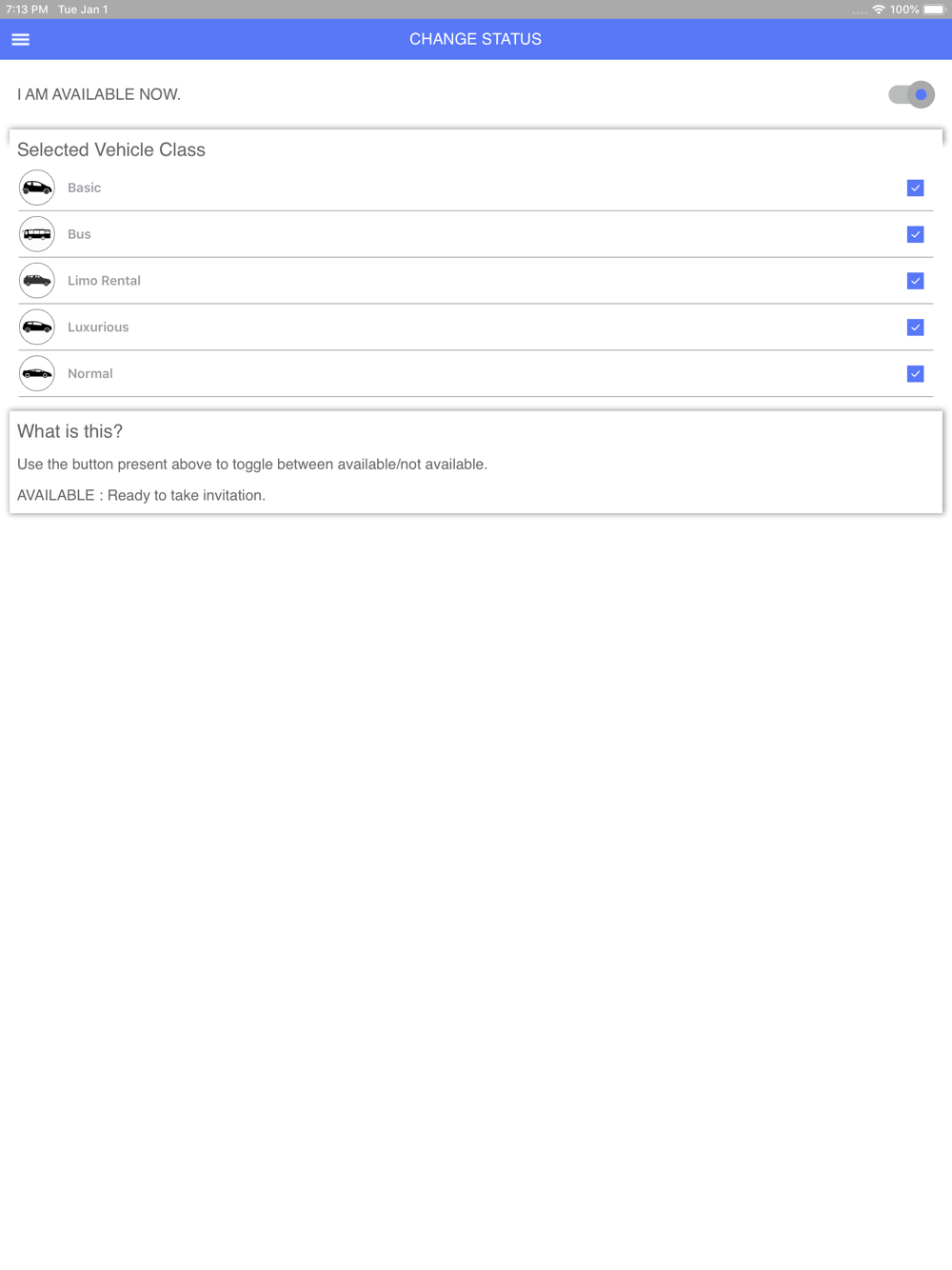This screenshot has width=952, height=1270.
Task: Click the Basic car icon
Action: pyautogui.click(x=37, y=188)
